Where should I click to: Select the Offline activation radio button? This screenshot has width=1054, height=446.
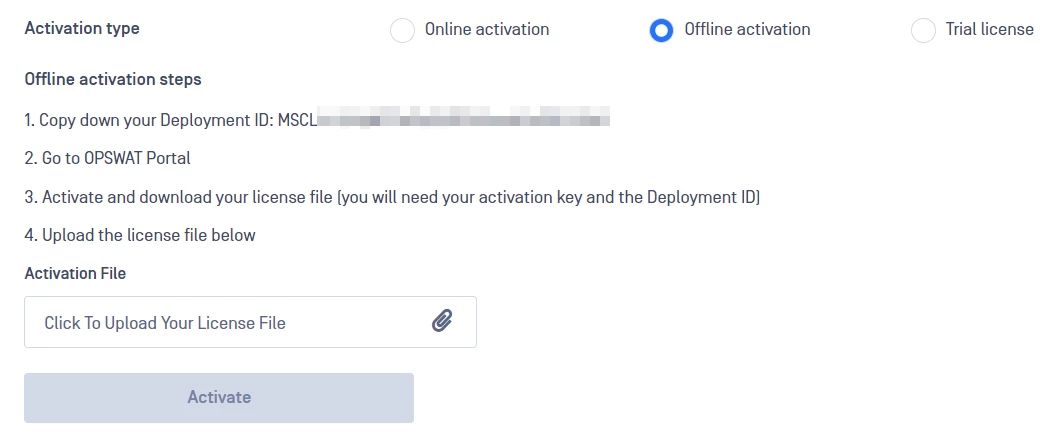(x=661, y=30)
